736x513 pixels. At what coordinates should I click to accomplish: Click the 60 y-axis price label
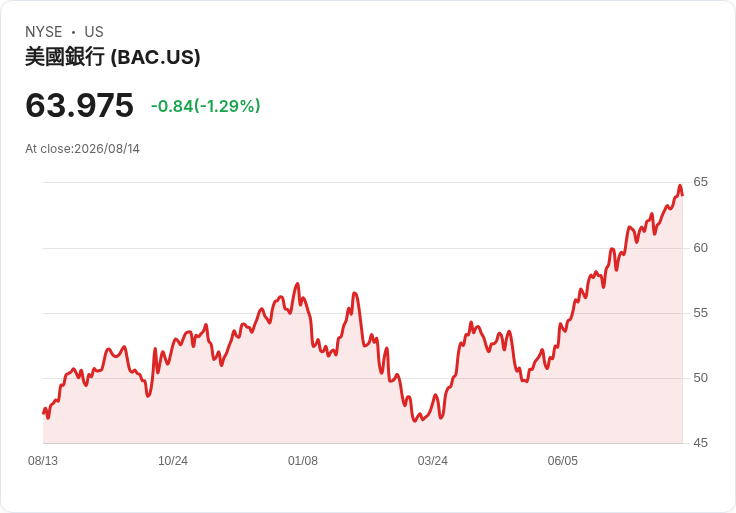click(700, 248)
